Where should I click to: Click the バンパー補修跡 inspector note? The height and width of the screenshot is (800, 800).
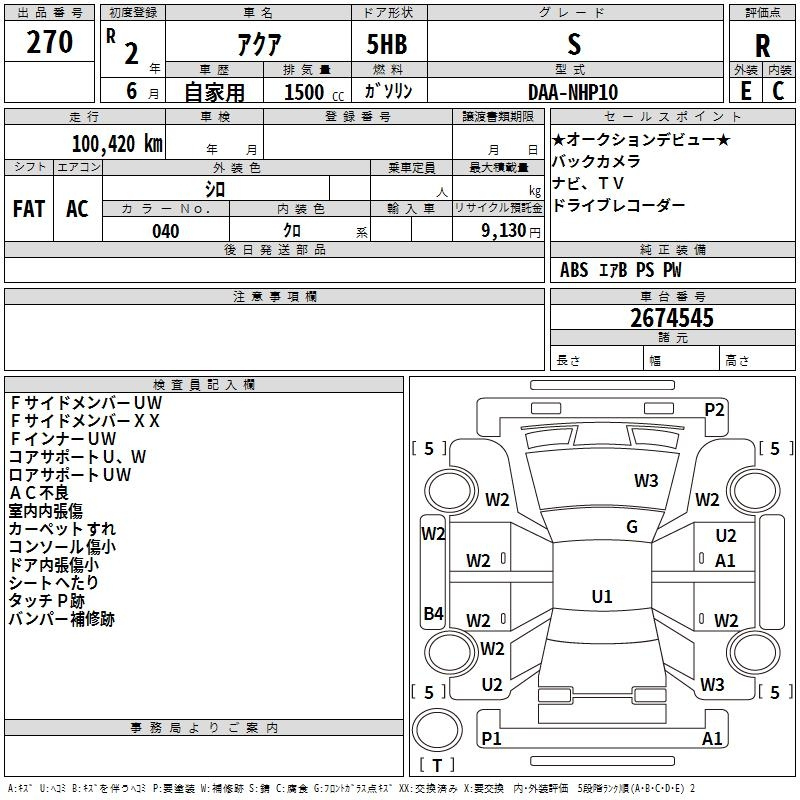pyautogui.click(x=61, y=619)
